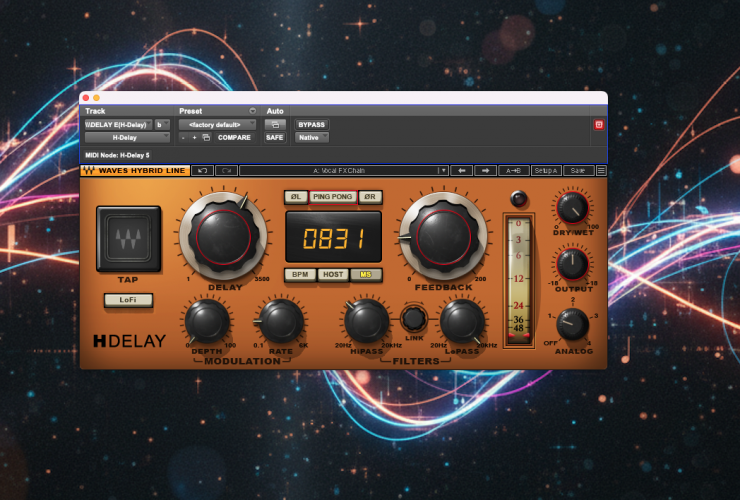The image size is (740, 500).
Task: Click the large FEEDBACK knob
Action: [443, 236]
